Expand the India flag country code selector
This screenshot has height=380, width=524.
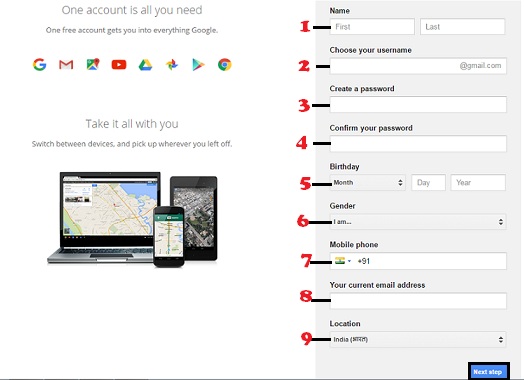pos(343,261)
